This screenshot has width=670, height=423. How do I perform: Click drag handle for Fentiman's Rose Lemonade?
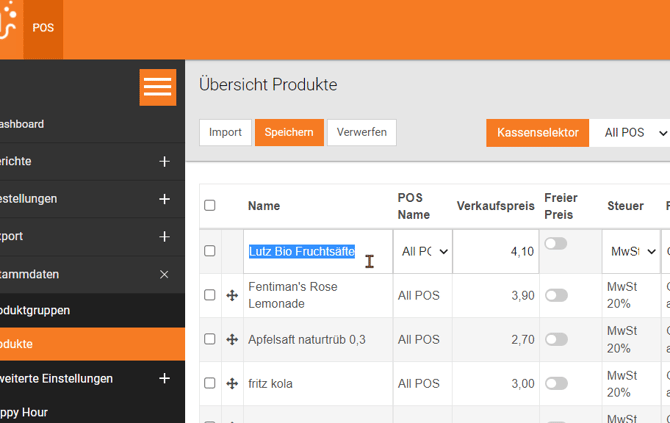pos(232,295)
